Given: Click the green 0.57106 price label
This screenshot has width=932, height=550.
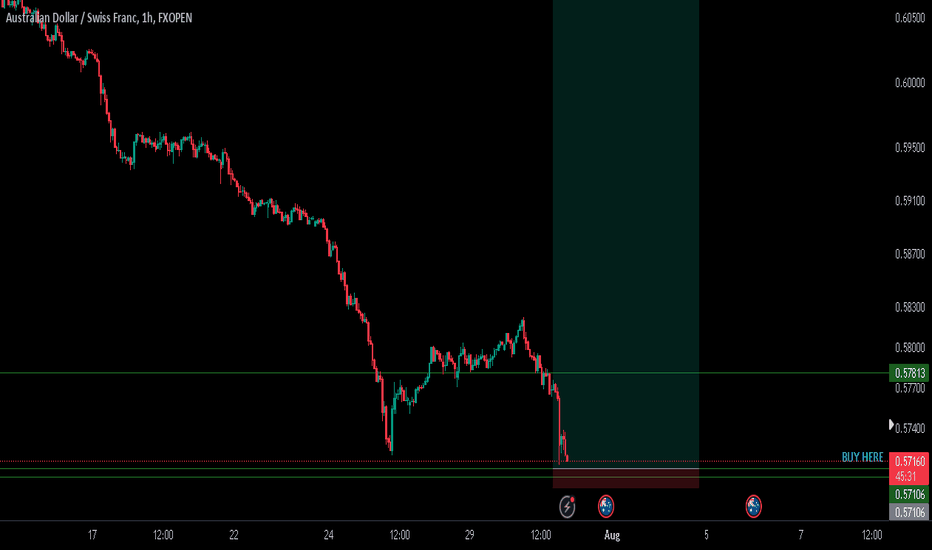Looking at the screenshot, I should [x=910, y=495].
